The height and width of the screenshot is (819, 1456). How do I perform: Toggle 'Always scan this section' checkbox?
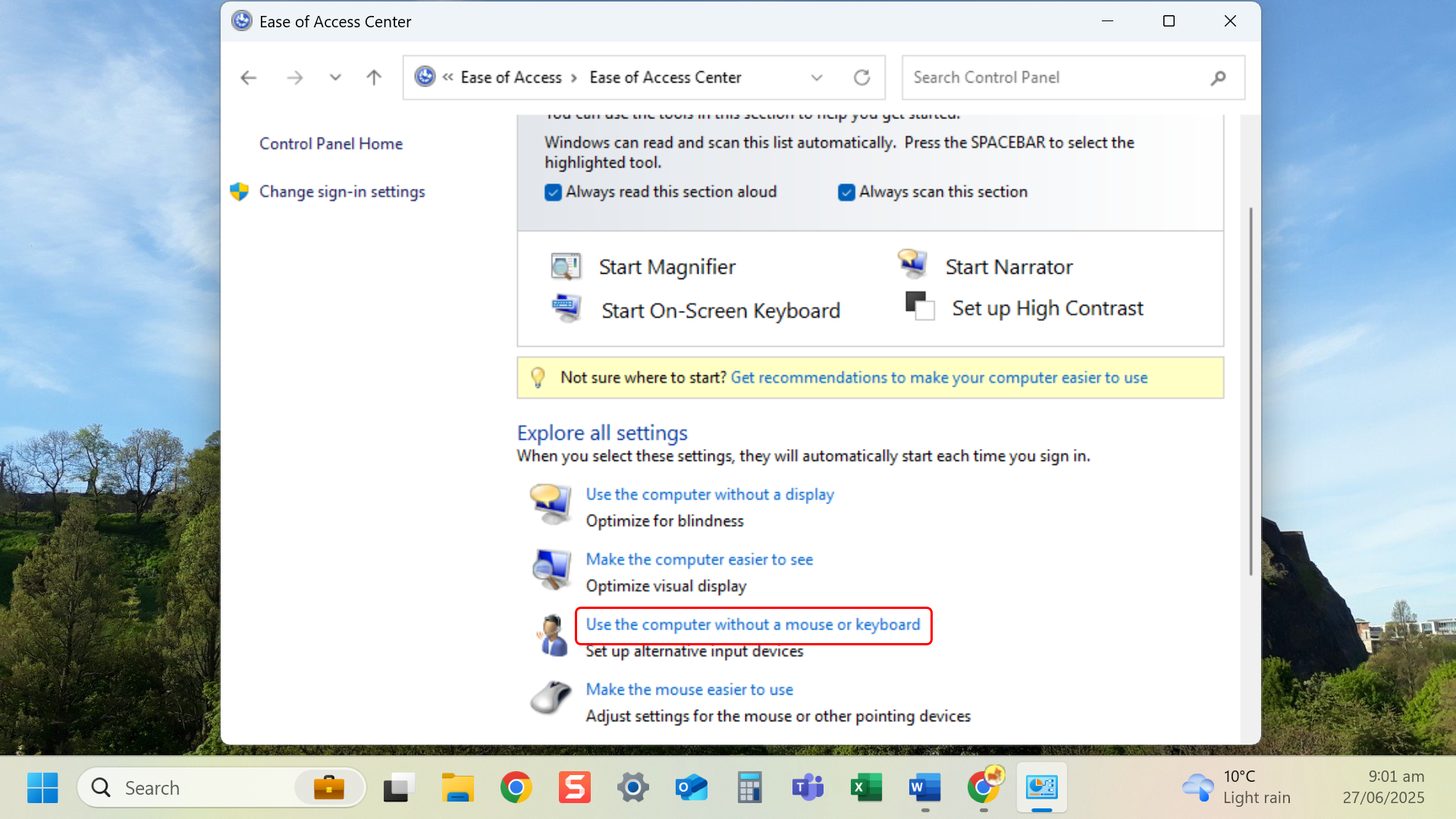(846, 193)
